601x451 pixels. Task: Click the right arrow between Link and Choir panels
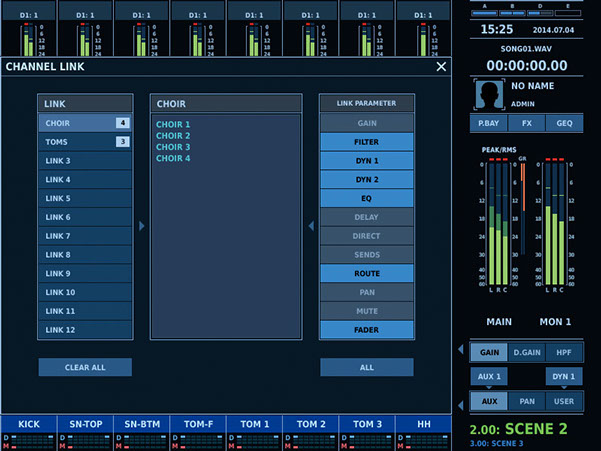(x=141, y=227)
